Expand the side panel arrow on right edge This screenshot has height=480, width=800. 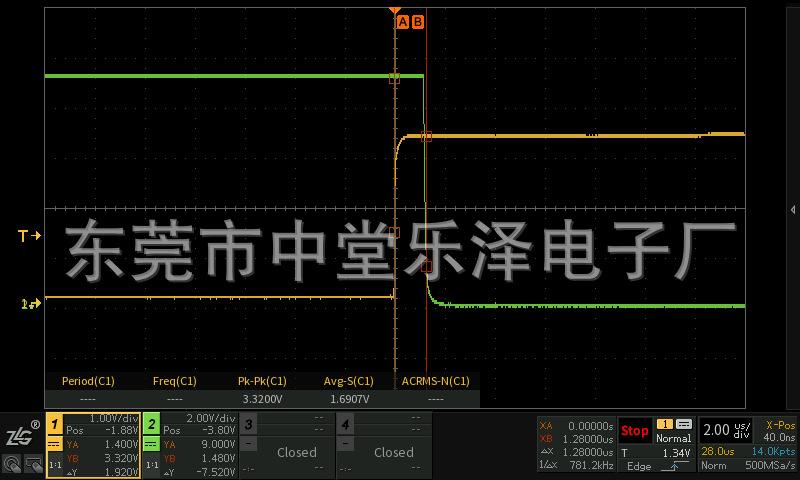[793, 210]
